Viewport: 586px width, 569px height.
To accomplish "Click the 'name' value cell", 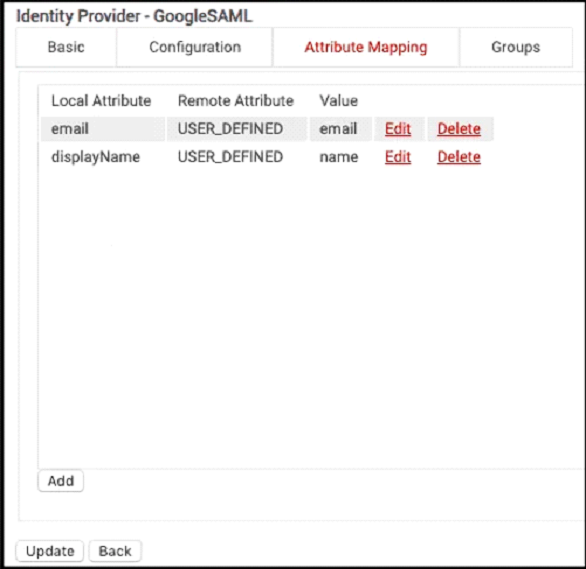I will pyautogui.click(x=339, y=157).
